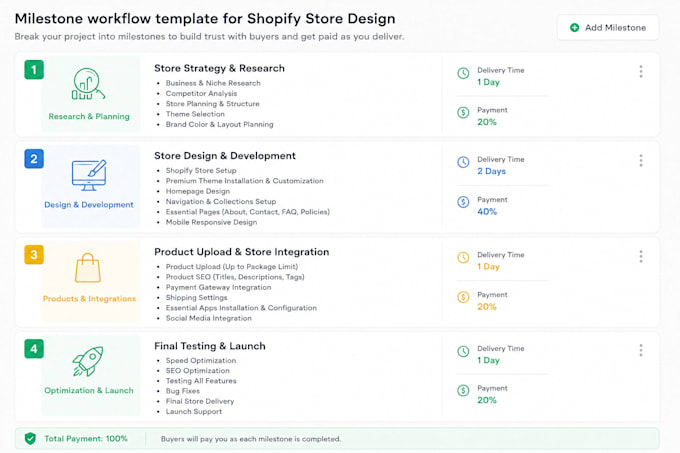Click the green number 1 milestone badge
680x453 pixels.
pyautogui.click(x=34, y=70)
